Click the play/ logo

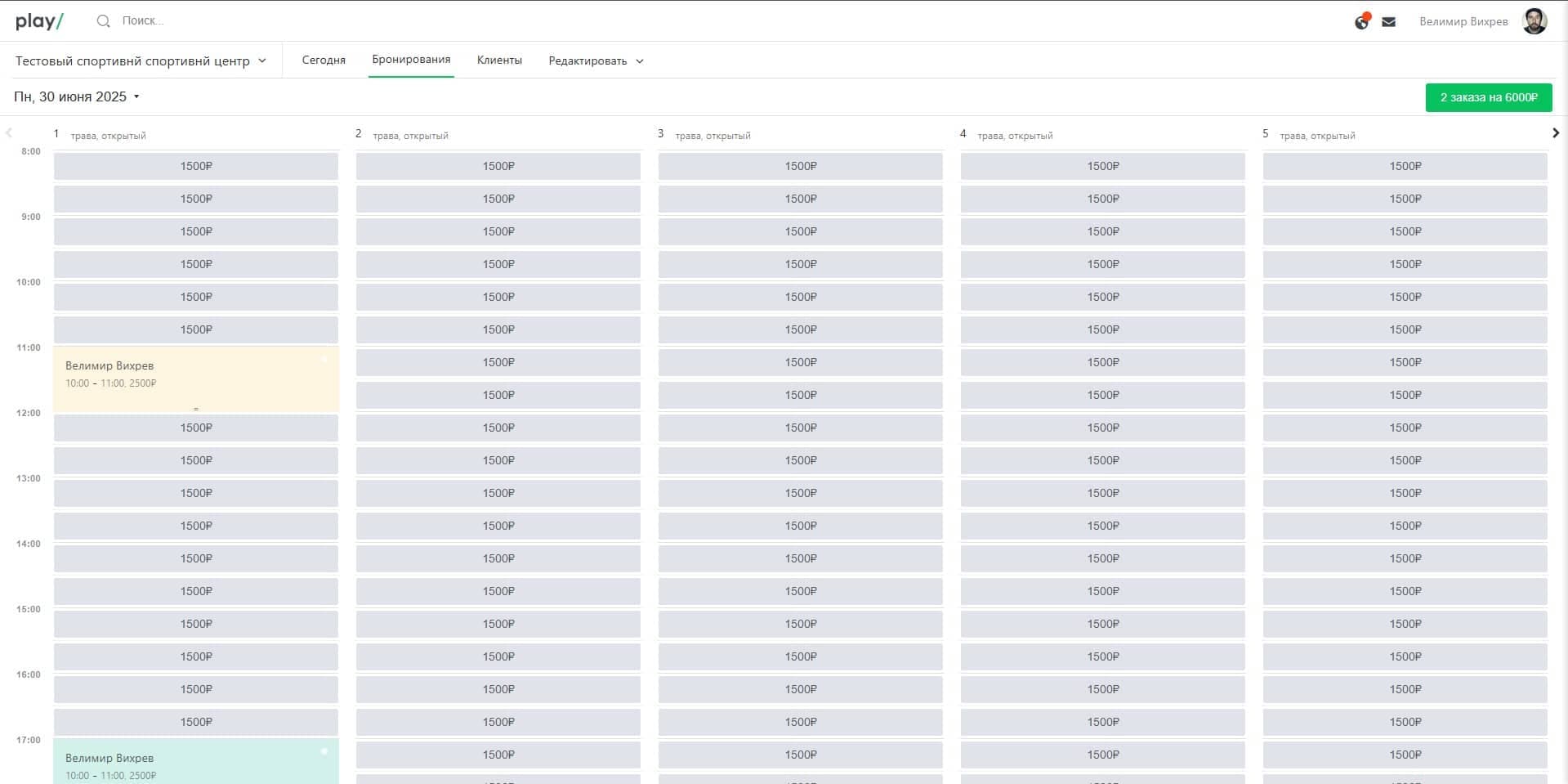coord(39,21)
